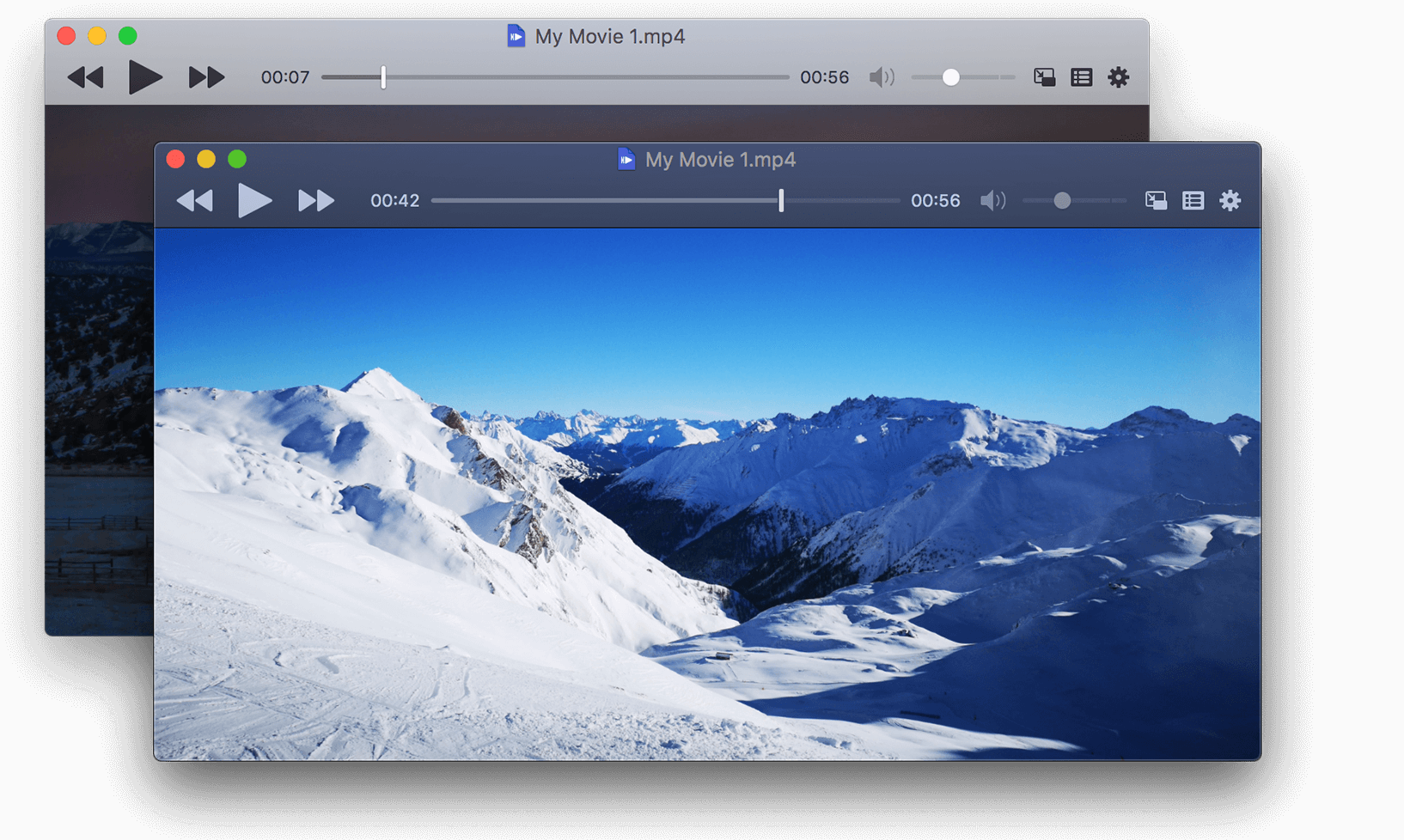This screenshot has height=840, width=1404.
Task: Open the playlist panel in the front window
Action: (1193, 200)
